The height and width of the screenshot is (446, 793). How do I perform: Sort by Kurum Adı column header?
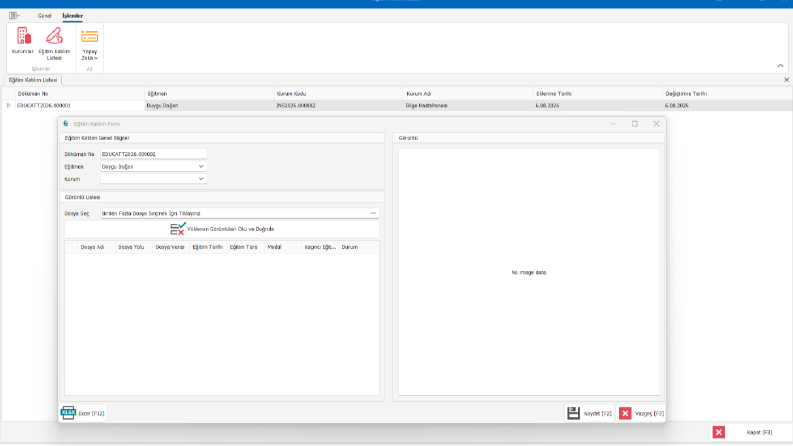(x=468, y=94)
